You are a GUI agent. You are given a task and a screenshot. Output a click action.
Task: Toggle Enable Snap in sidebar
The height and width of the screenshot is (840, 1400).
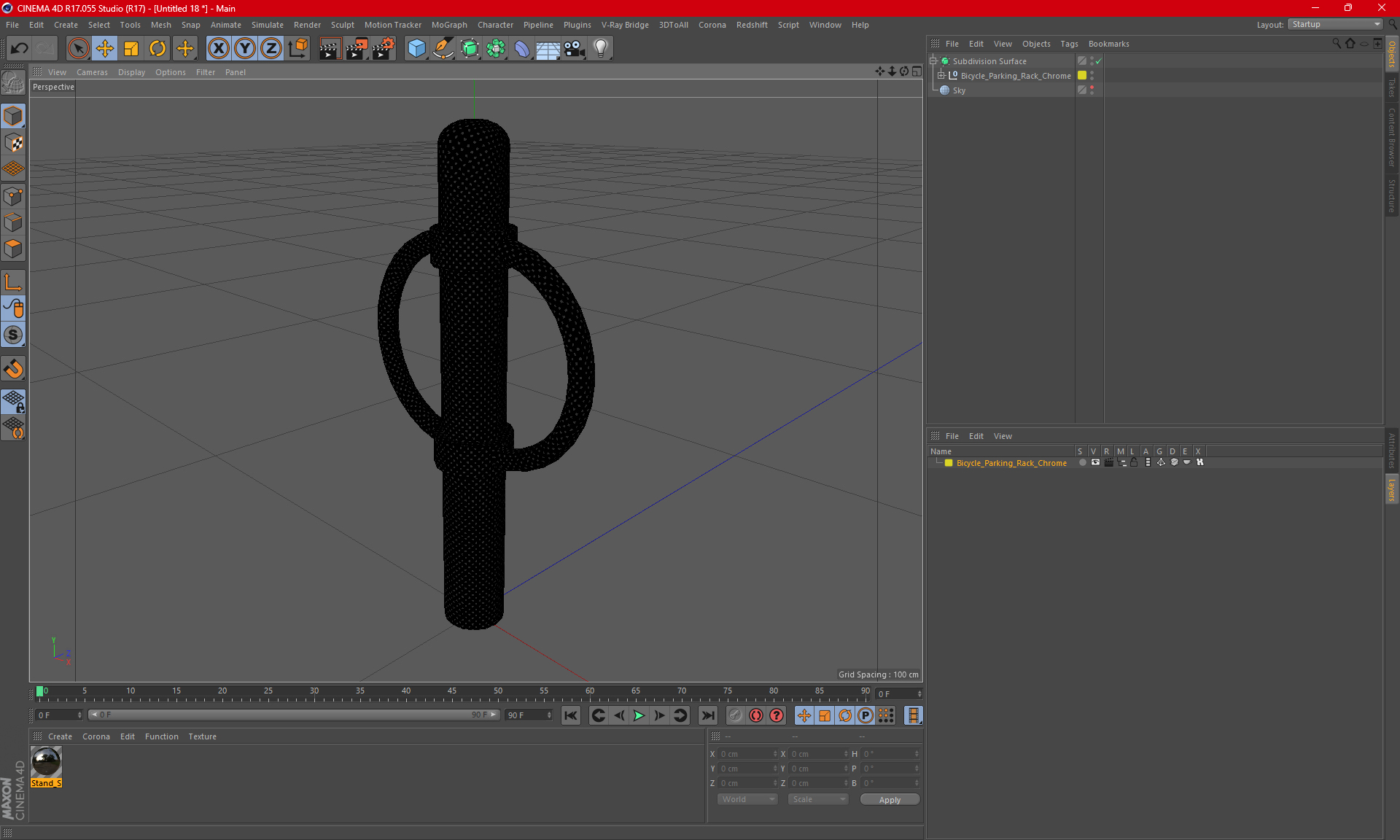pyautogui.click(x=13, y=335)
